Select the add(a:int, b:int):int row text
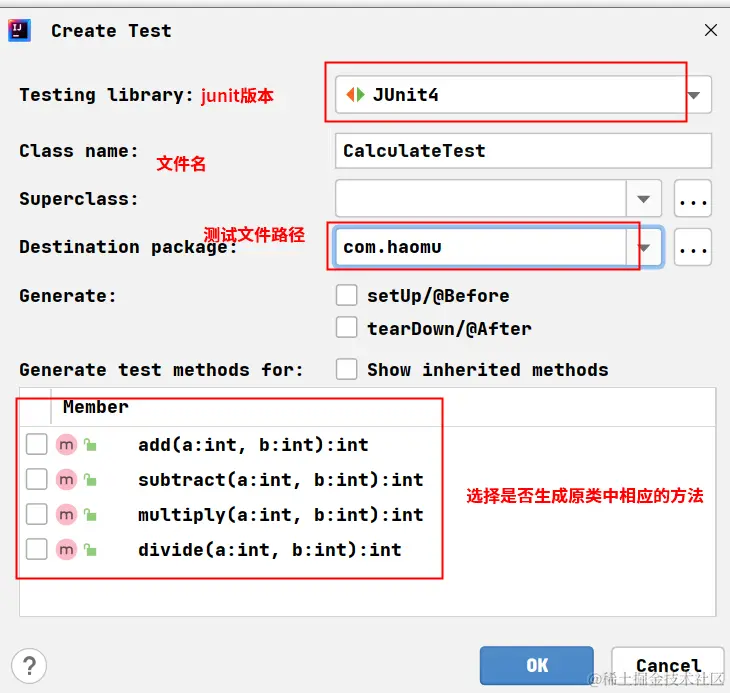 pos(253,445)
